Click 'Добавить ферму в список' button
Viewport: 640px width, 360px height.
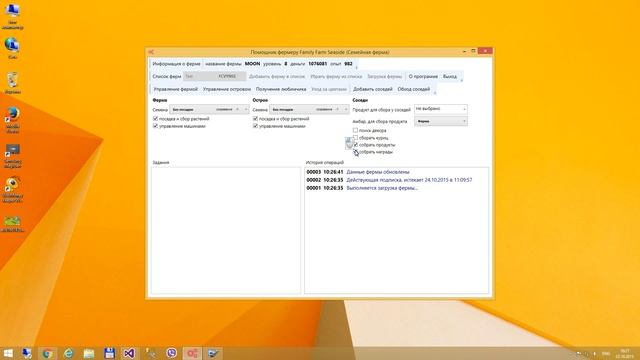pyautogui.click(x=277, y=76)
